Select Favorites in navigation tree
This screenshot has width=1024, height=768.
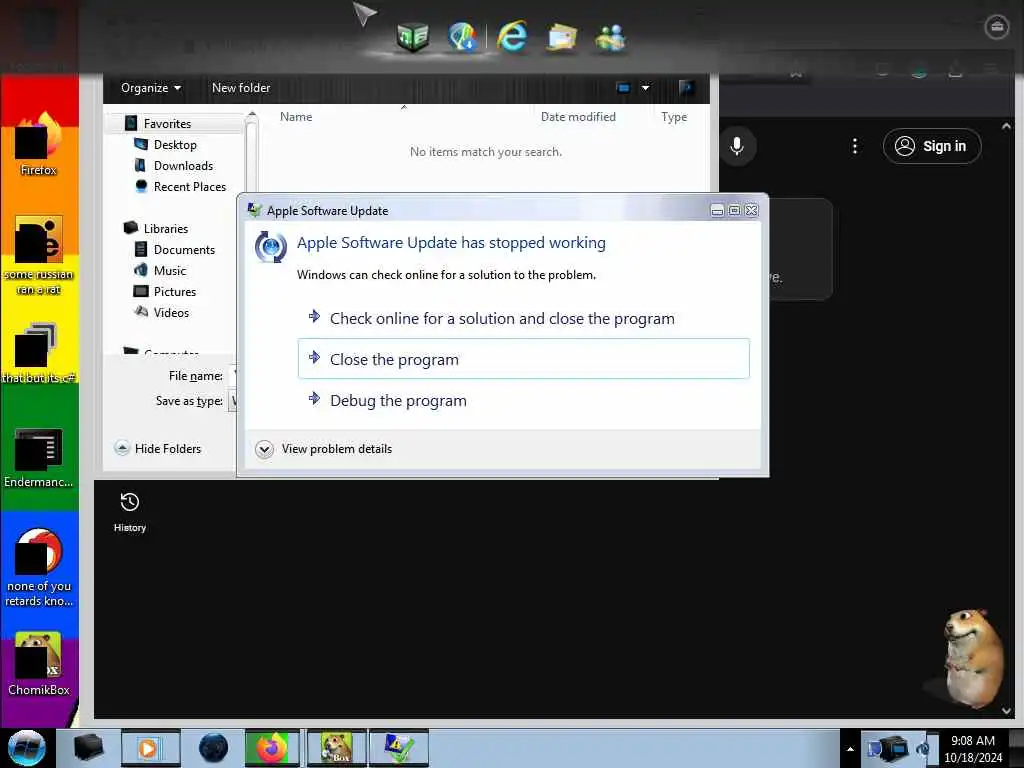point(167,123)
